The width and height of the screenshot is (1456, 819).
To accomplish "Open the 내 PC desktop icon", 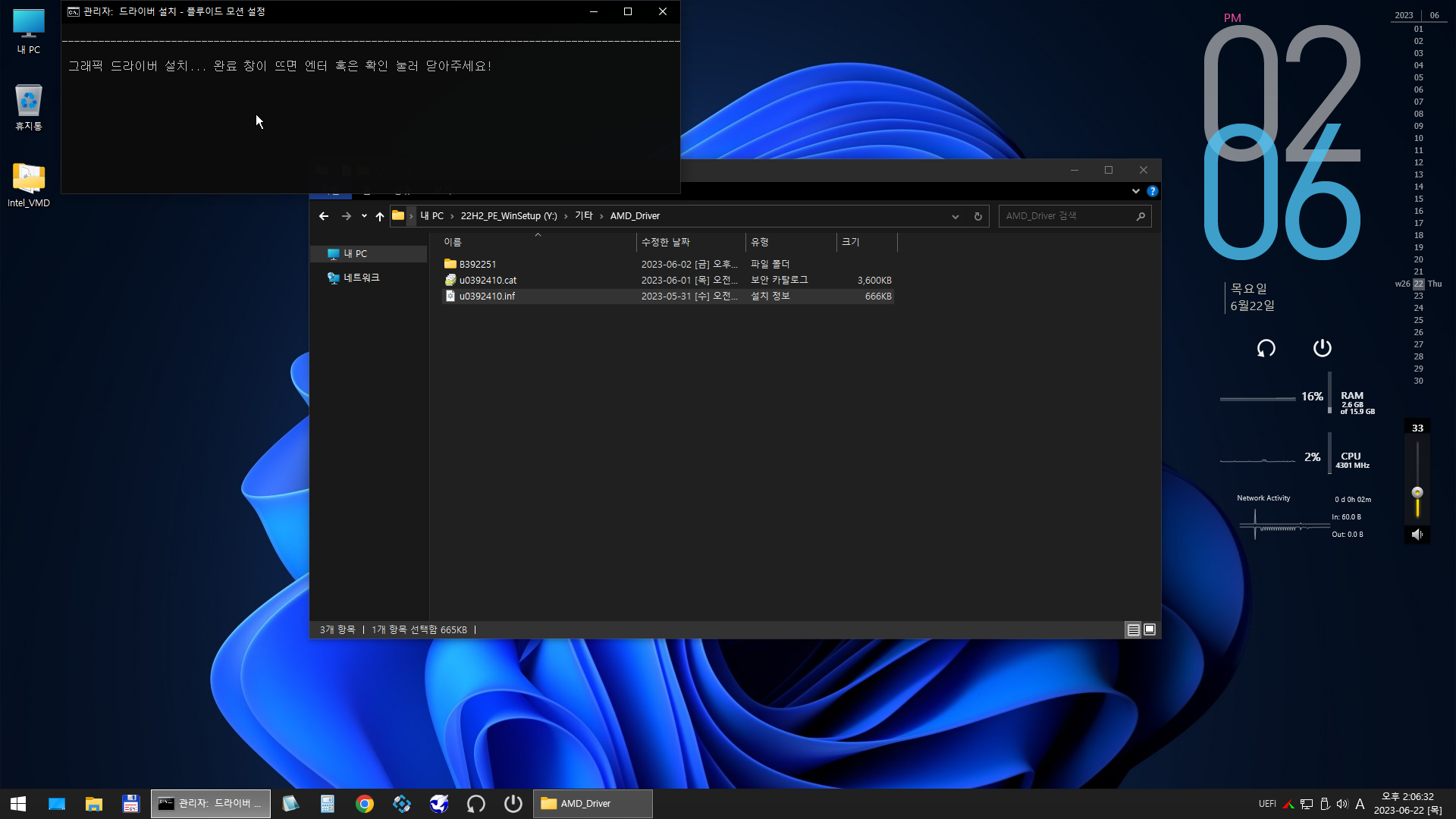I will [29, 31].
